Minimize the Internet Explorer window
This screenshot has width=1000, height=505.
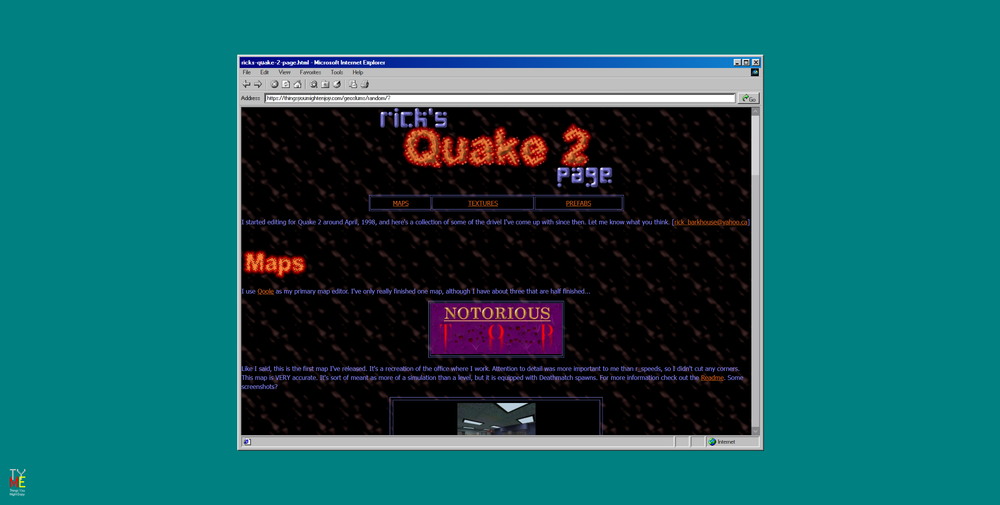(737, 62)
